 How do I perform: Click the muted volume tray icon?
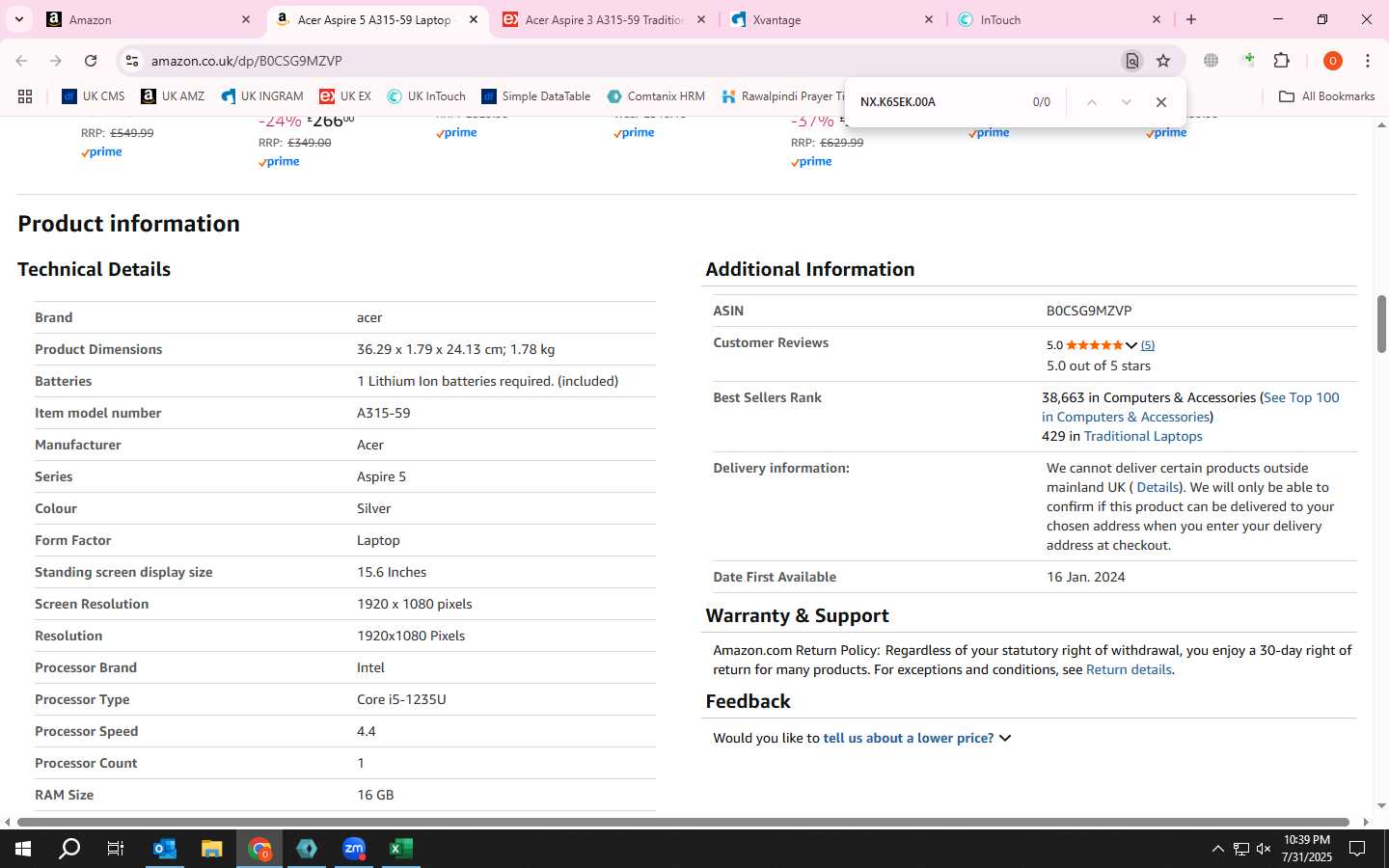tap(1264, 849)
